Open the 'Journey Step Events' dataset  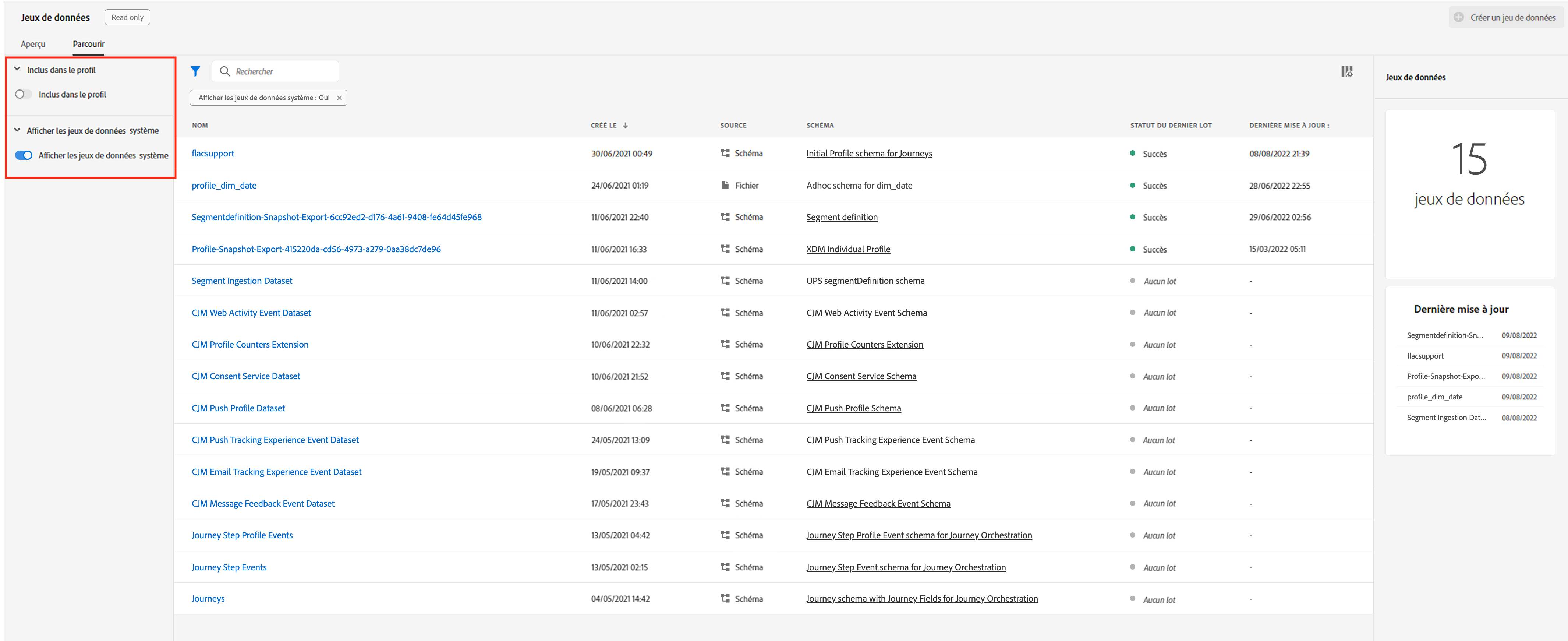pos(229,567)
